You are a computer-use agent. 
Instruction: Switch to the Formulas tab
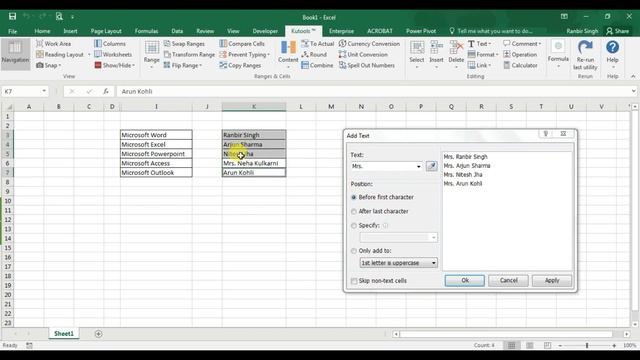(146, 31)
